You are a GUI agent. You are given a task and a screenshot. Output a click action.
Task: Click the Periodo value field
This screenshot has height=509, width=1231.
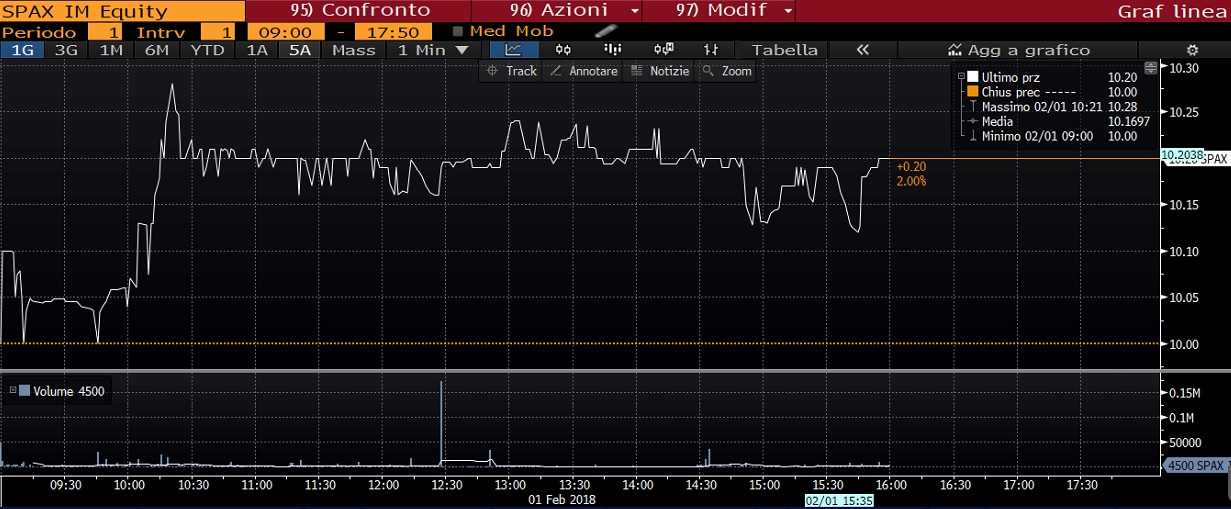click(103, 31)
